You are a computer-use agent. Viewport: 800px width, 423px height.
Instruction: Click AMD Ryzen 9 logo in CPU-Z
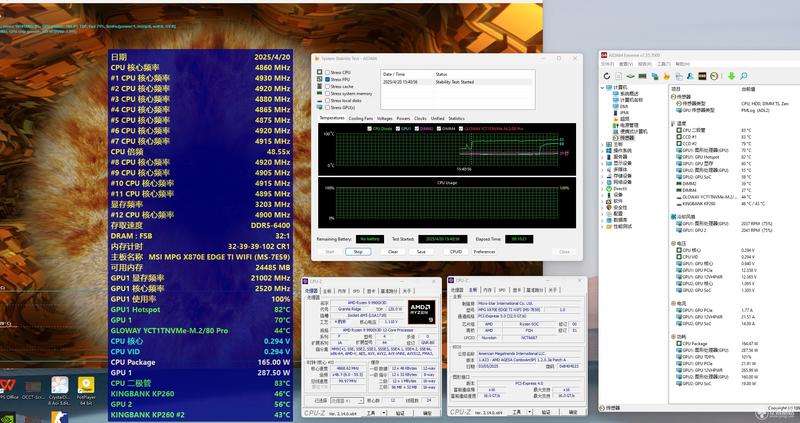(422, 312)
